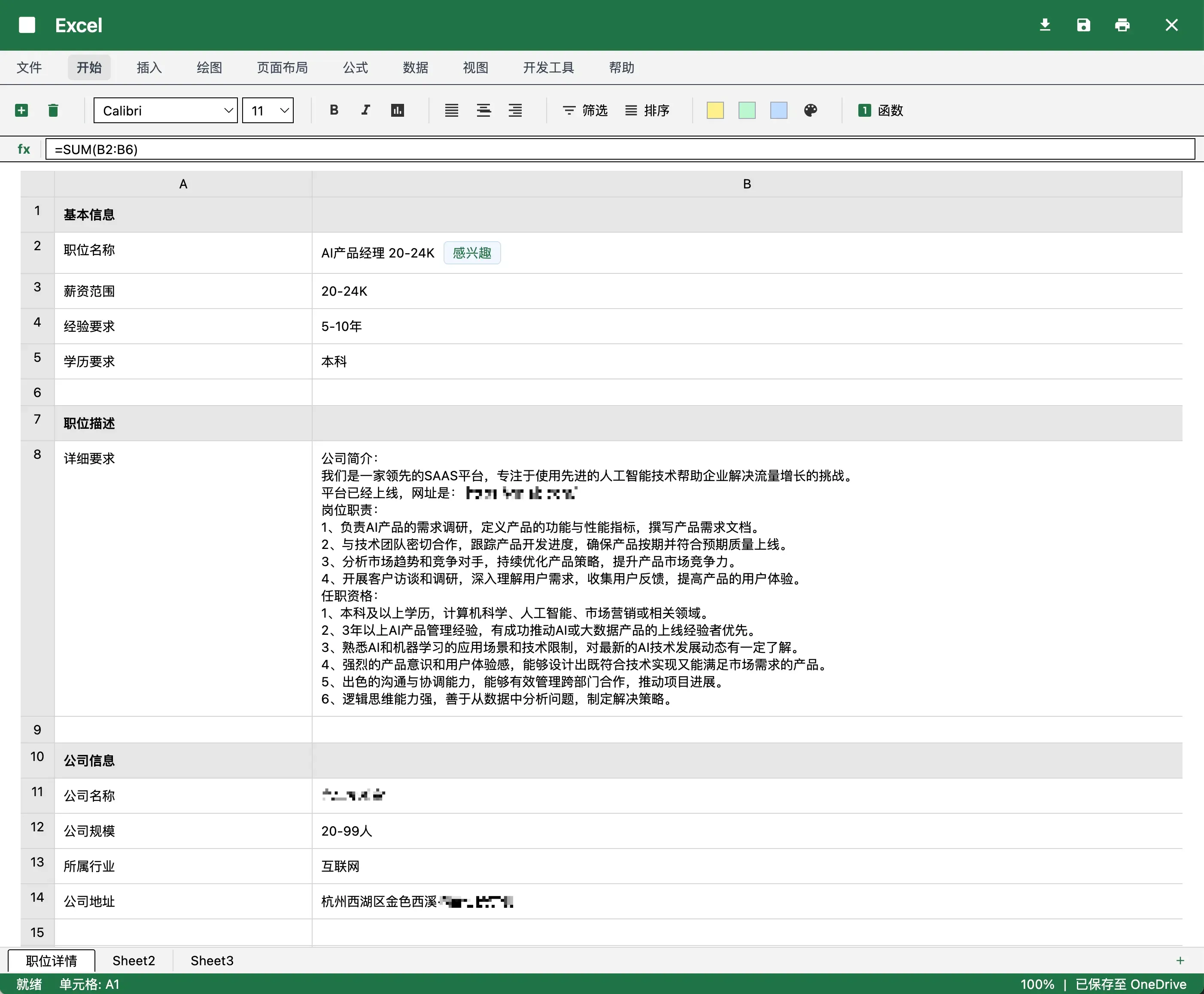
Task: Apply justified text alignment
Action: click(451, 110)
